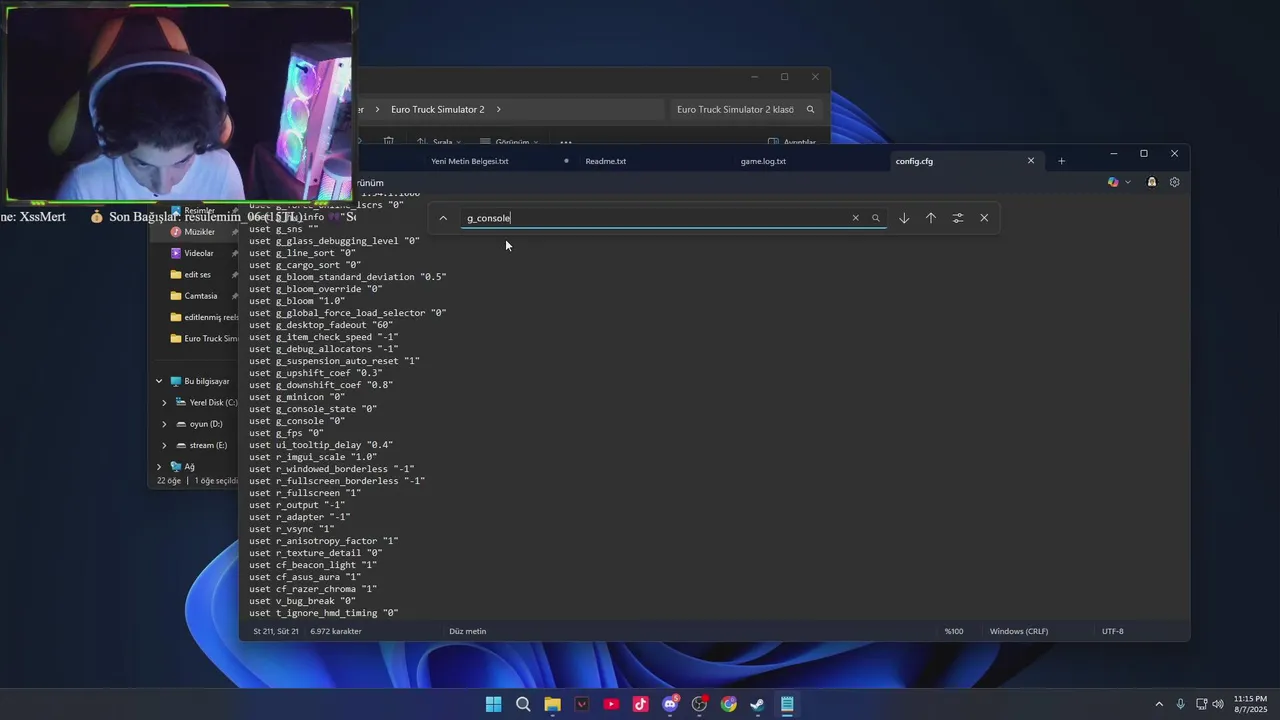This screenshot has width=1280, height=720.
Task: Select the config.cfg tab
Action: point(914,161)
